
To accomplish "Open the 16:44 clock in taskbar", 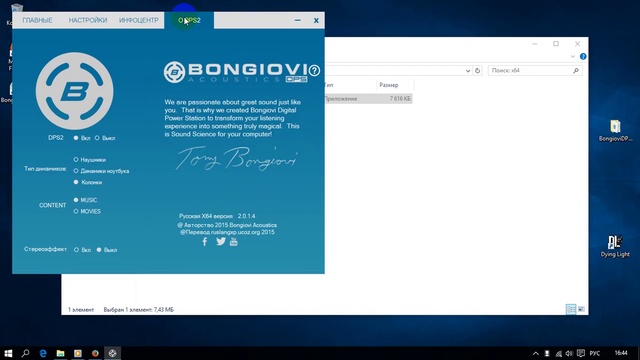I will [x=621, y=353].
